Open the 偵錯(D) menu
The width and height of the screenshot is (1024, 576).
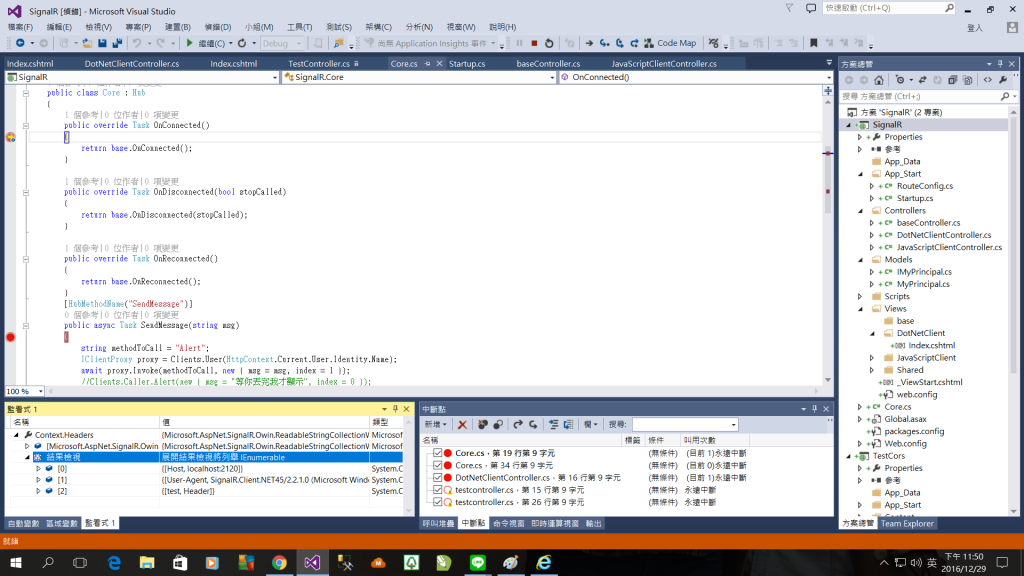point(218,27)
